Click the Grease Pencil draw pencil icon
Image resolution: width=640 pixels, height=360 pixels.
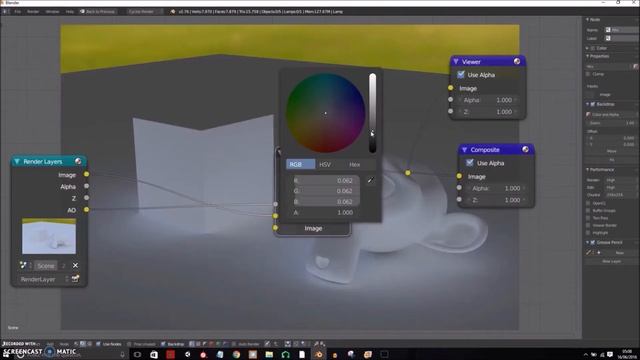click(x=588, y=253)
